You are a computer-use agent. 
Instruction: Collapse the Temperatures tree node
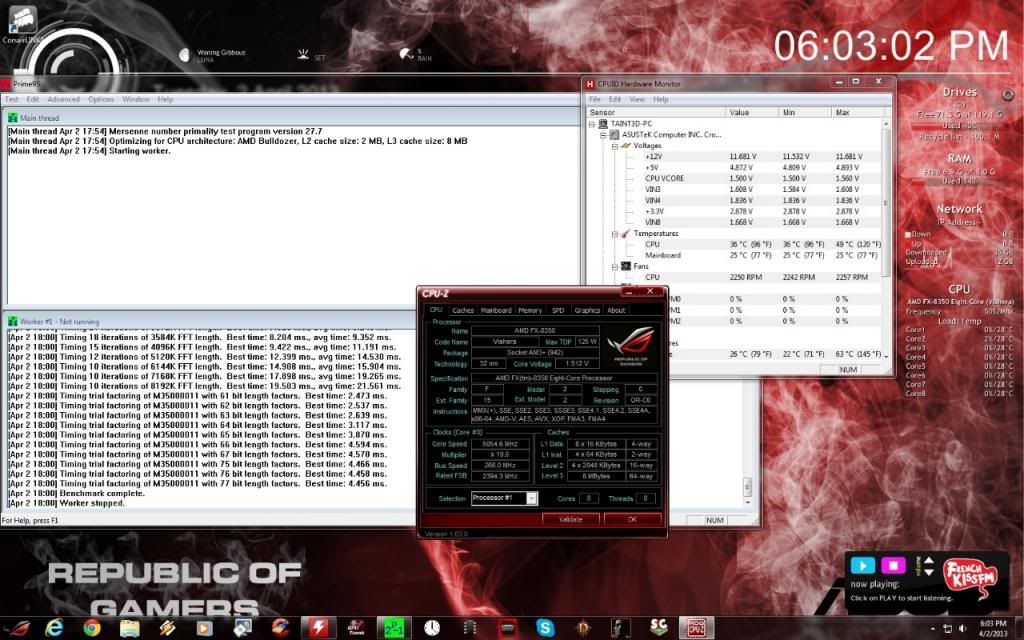(x=615, y=234)
